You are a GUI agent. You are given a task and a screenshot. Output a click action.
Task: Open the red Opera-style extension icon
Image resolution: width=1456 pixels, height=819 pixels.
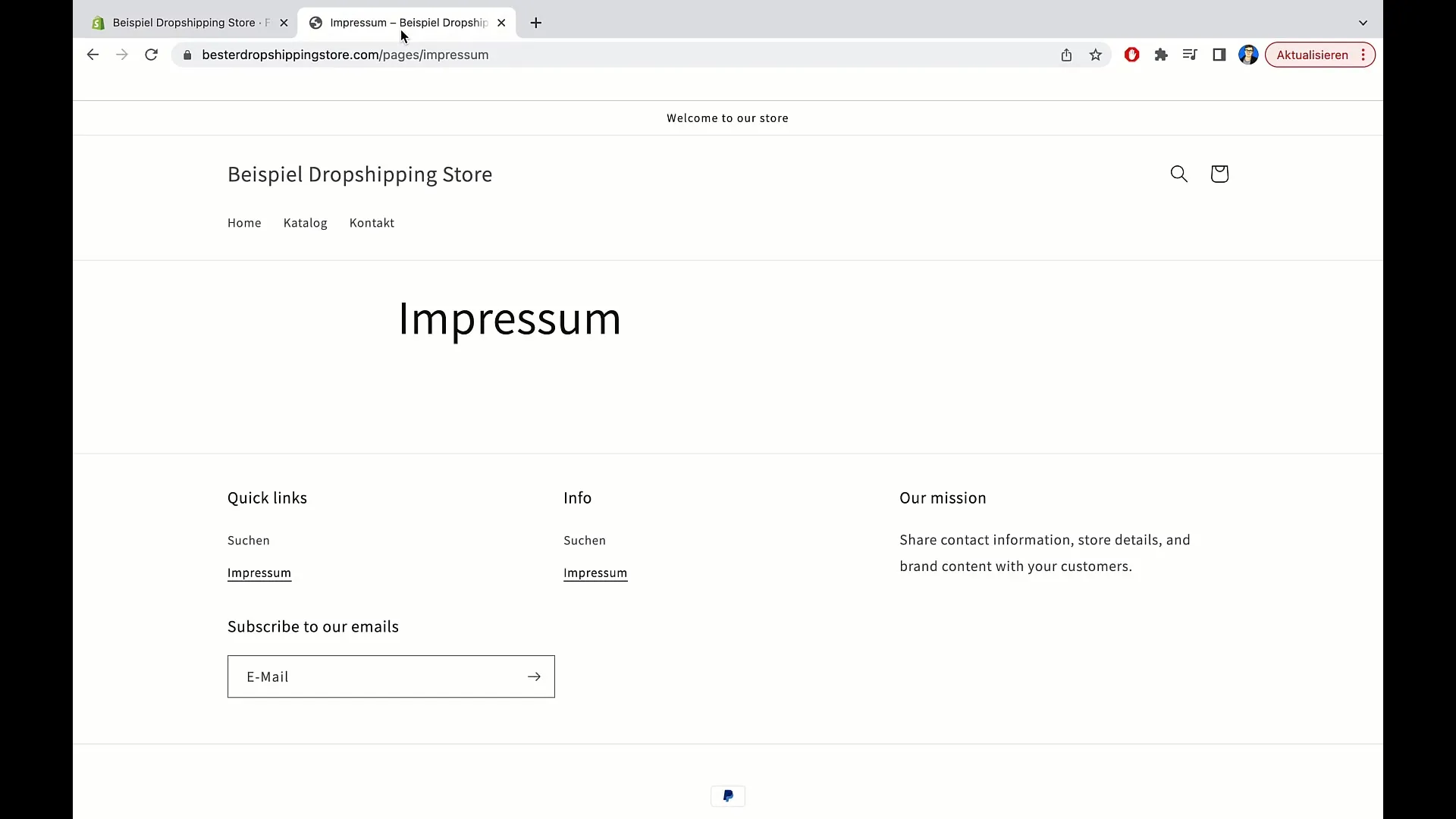1132,55
